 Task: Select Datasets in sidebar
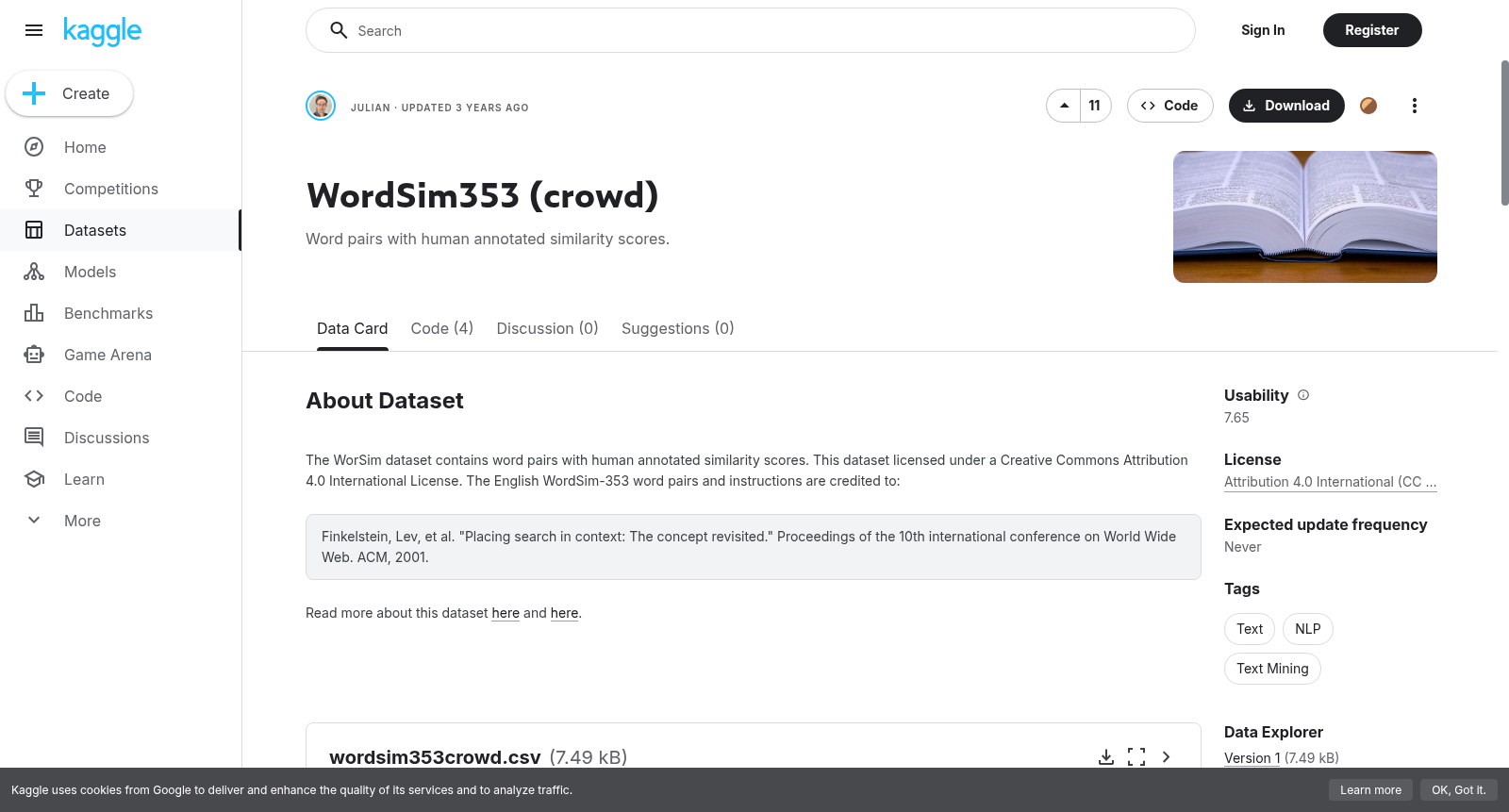121,230
